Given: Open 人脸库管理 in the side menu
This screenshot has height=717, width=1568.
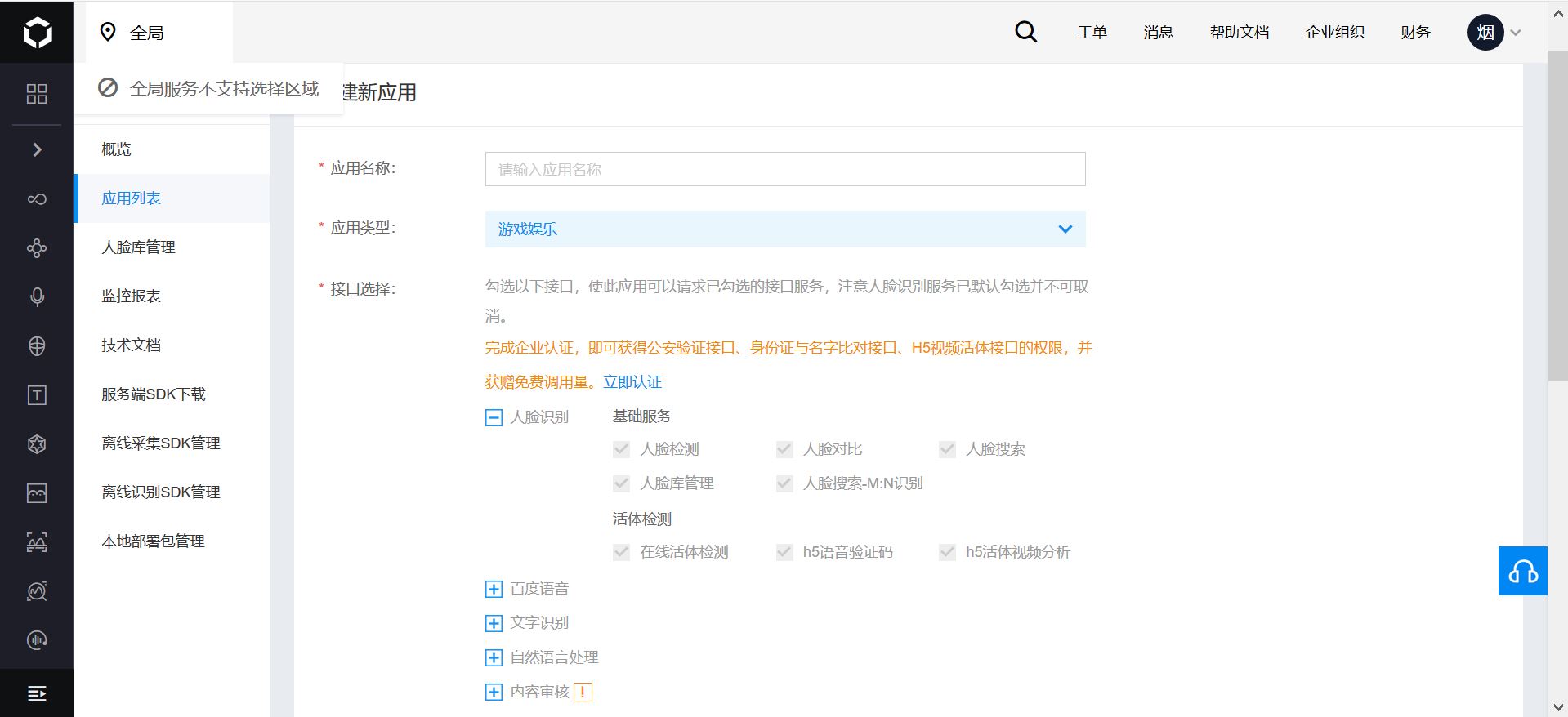Looking at the screenshot, I should (138, 247).
